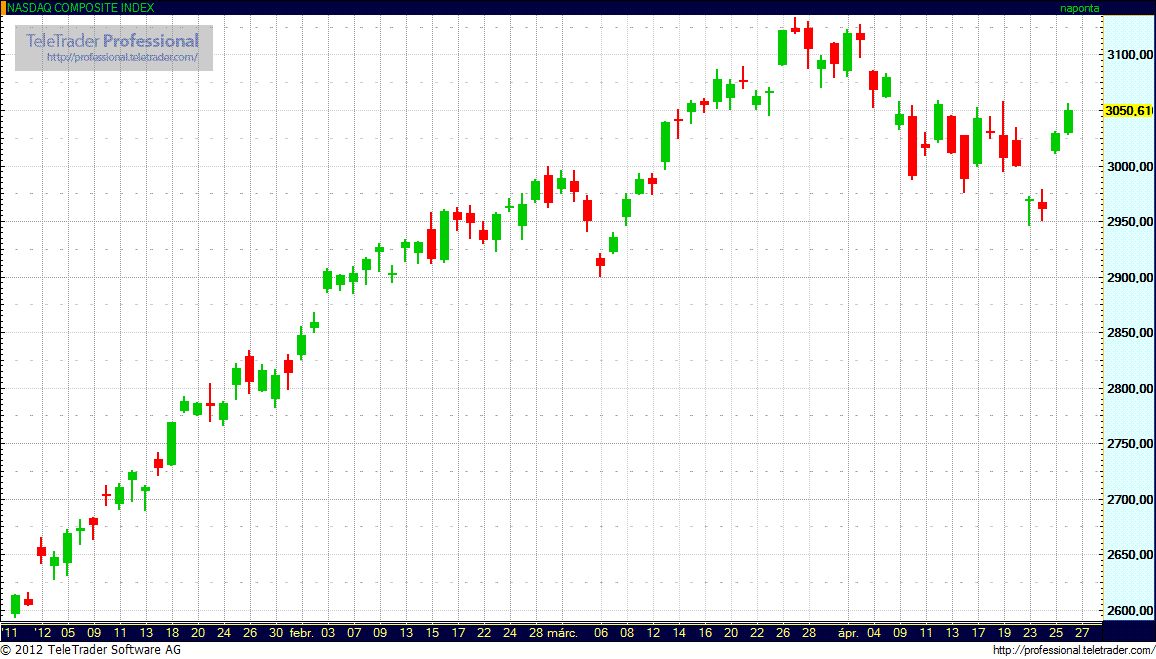Click the 27 date label on the axis end
This screenshot has height=659, width=1156.
click(1082, 632)
